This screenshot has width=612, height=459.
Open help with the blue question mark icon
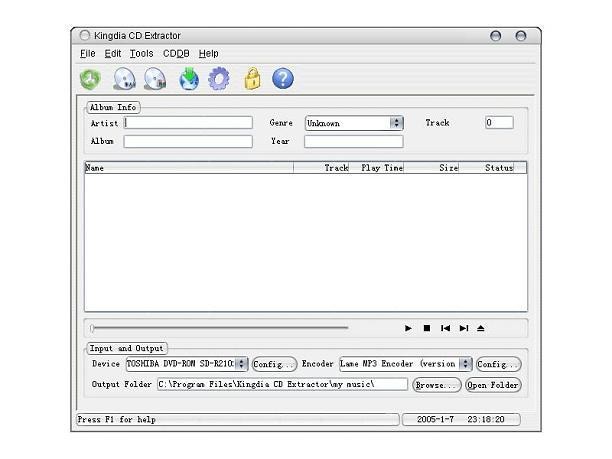tap(283, 79)
